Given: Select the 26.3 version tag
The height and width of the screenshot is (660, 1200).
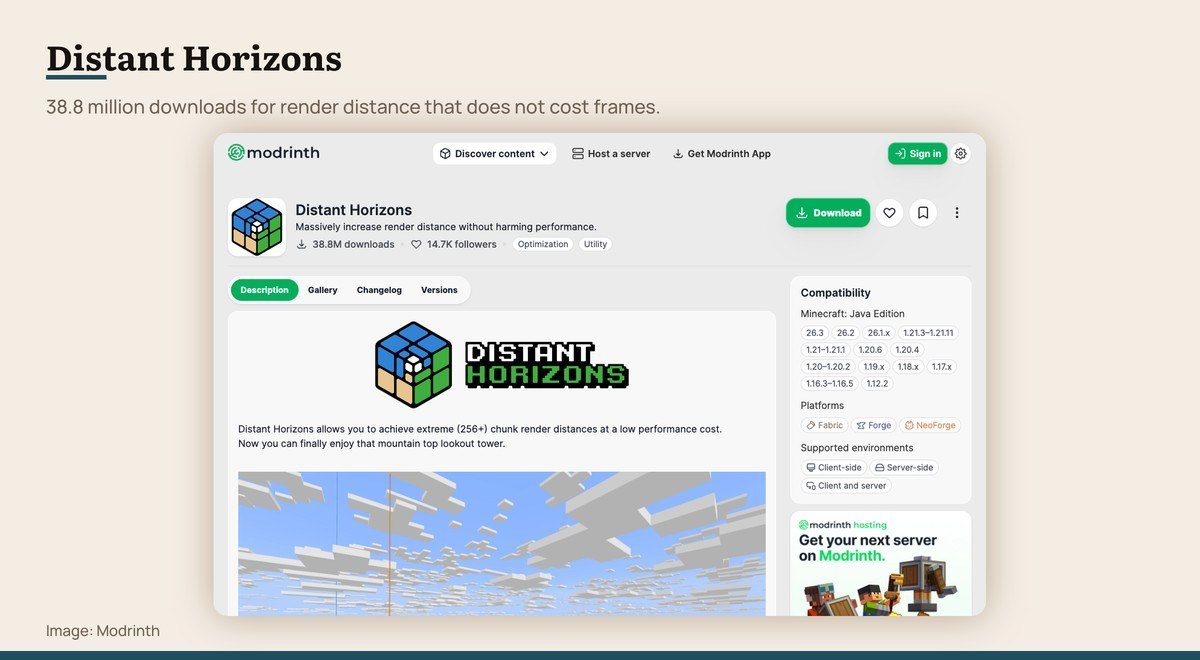Looking at the screenshot, I should [x=814, y=333].
